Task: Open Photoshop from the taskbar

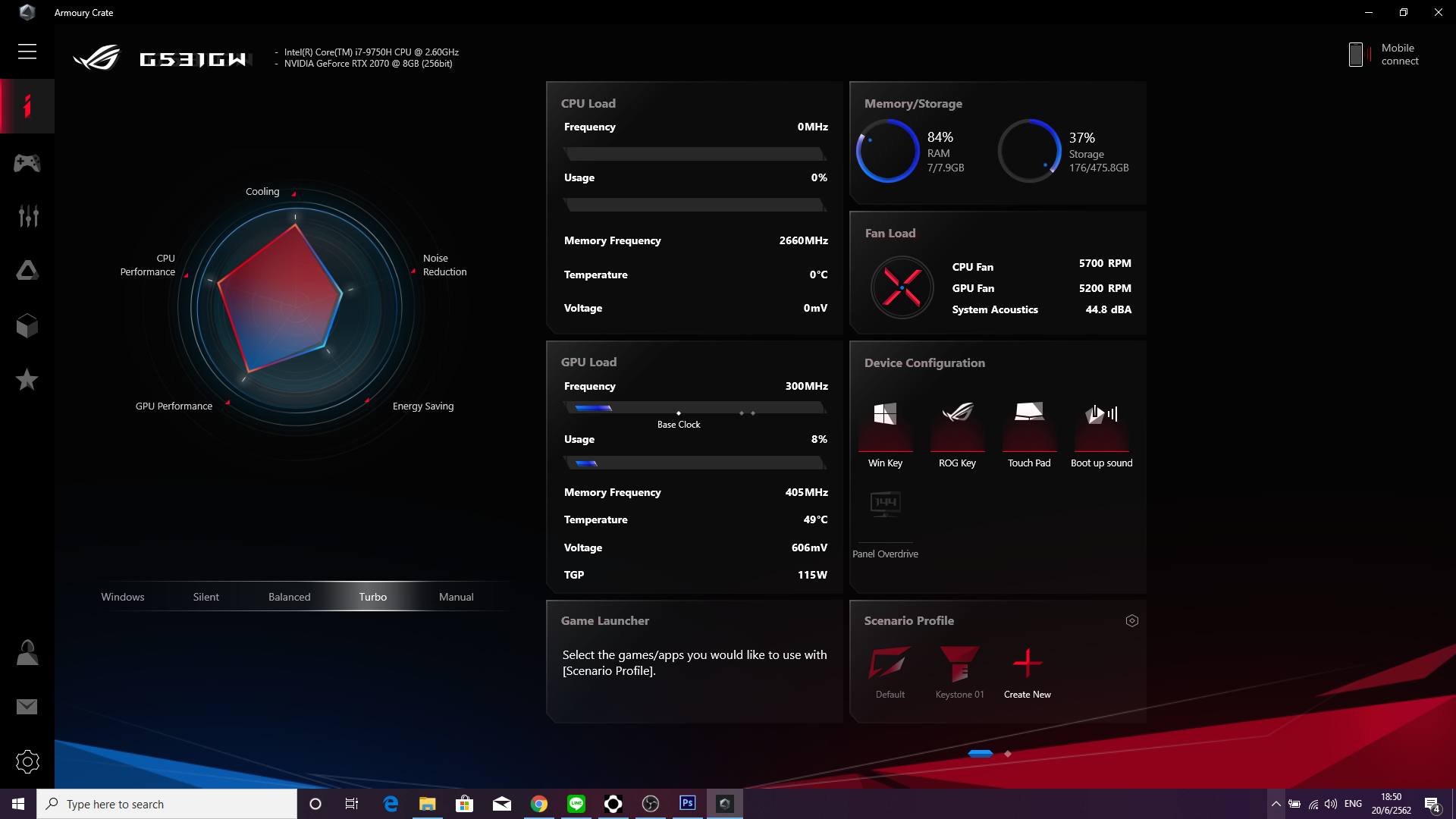Action: point(688,804)
